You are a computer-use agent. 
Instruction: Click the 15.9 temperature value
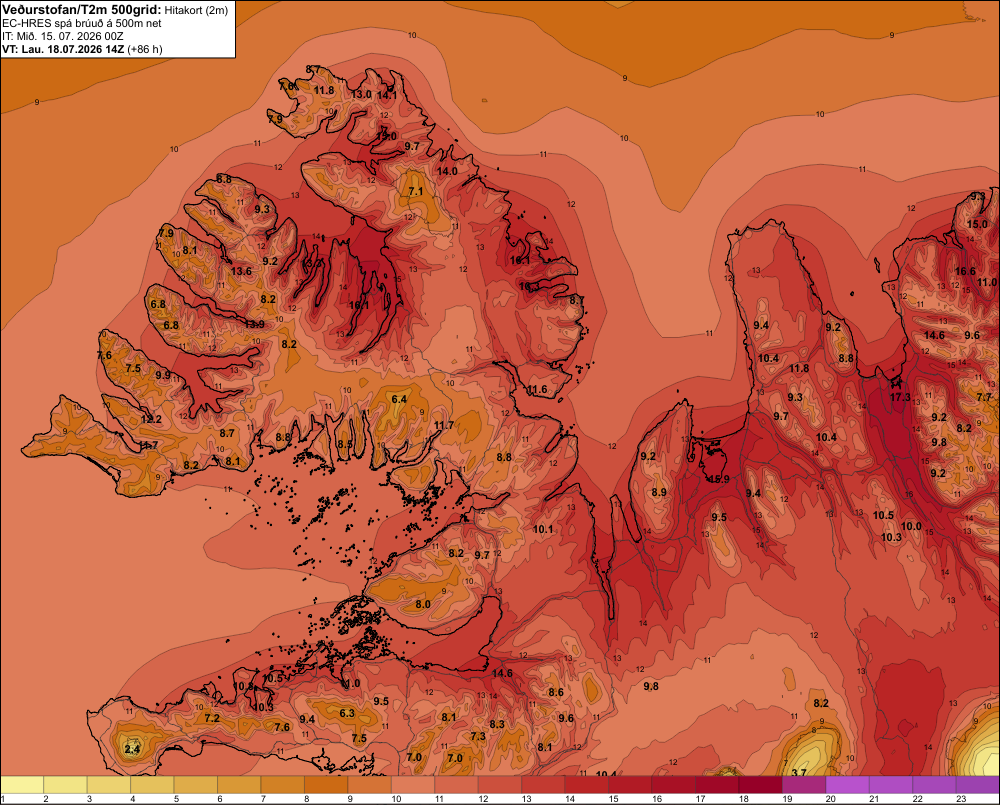point(719,479)
